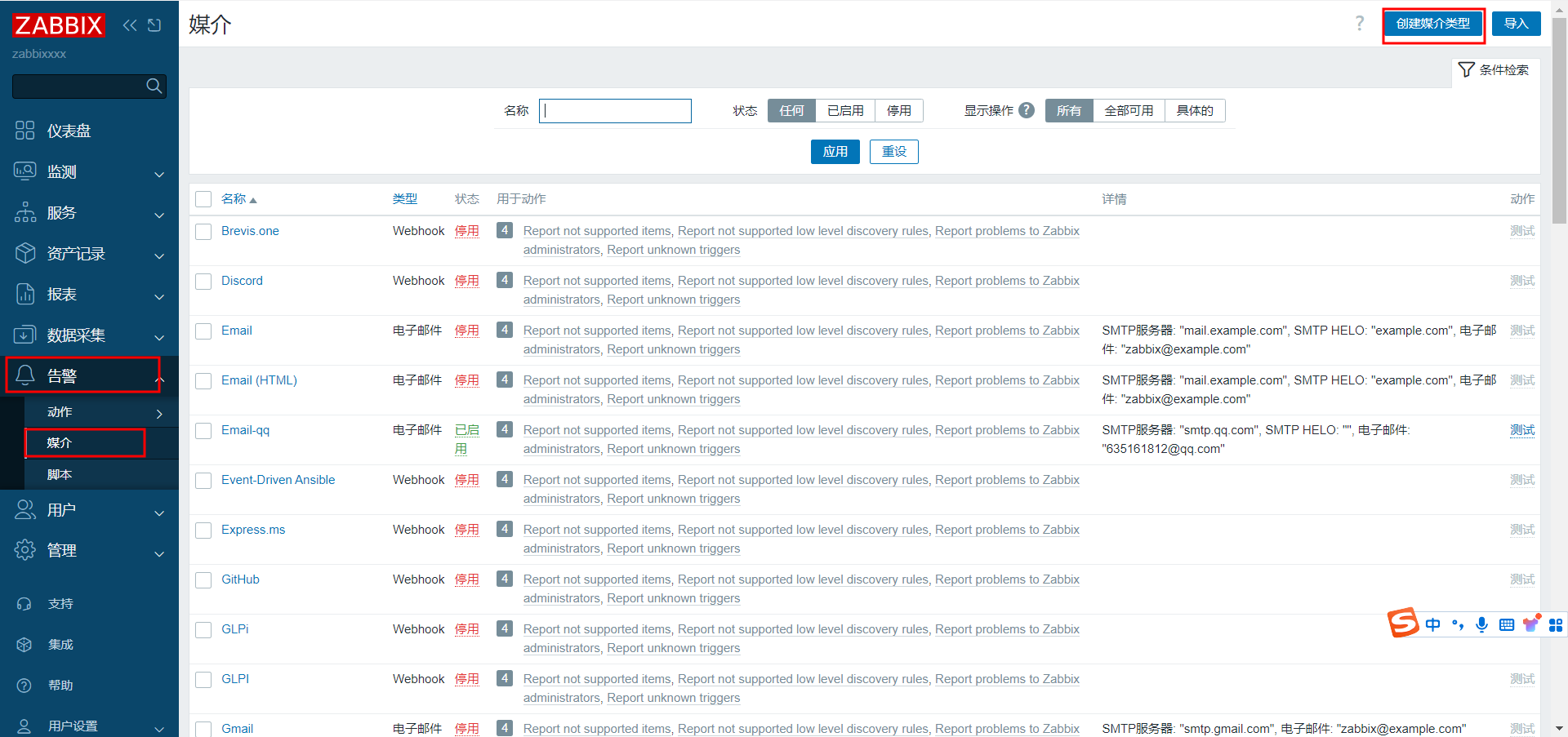Screen dimensions: 1568x737
Task: Select 已启用 status filter
Action: click(x=845, y=110)
